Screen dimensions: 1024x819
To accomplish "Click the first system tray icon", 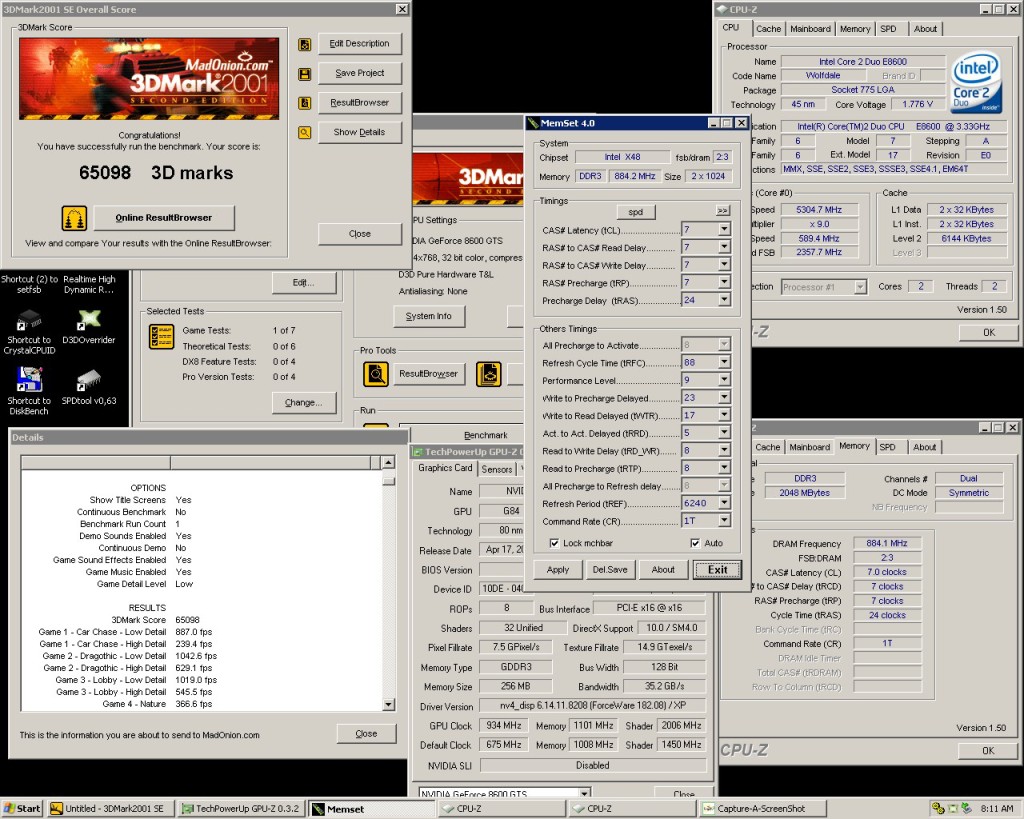I will 937,808.
